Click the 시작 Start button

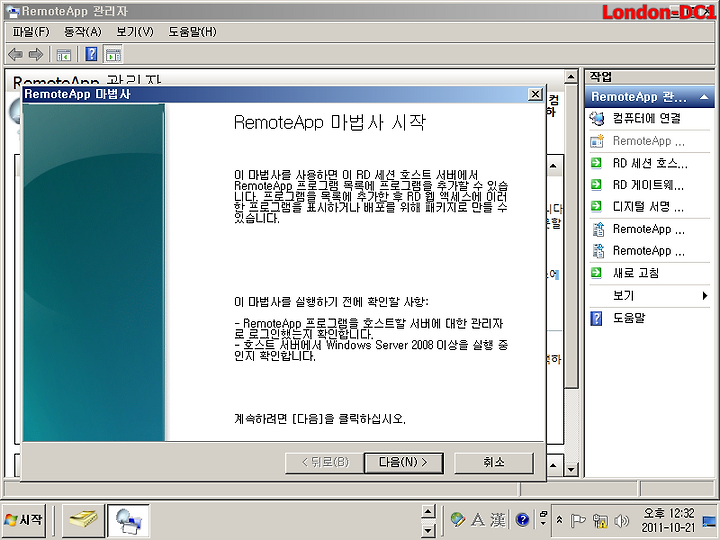pyautogui.click(x=24, y=520)
